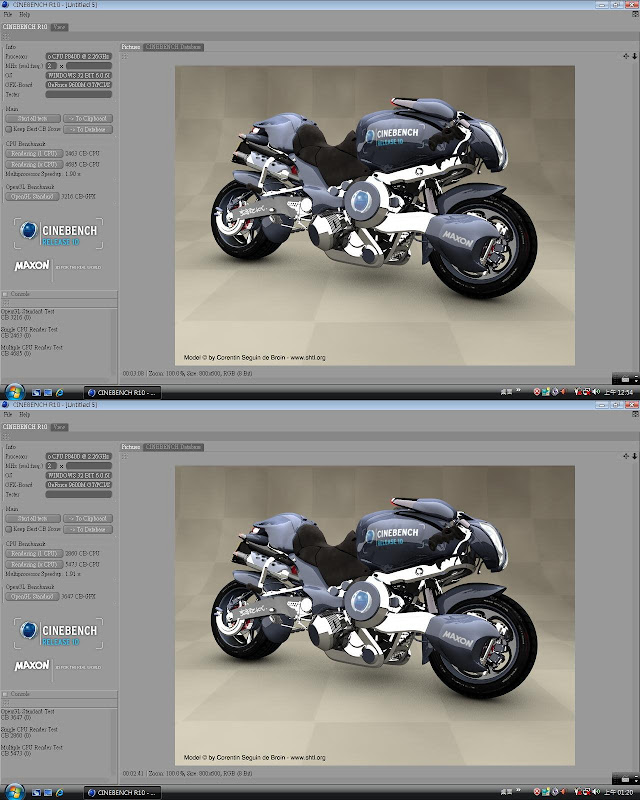Click Tester input field, 01:20 window
640x800 pixels.
(79, 494)
